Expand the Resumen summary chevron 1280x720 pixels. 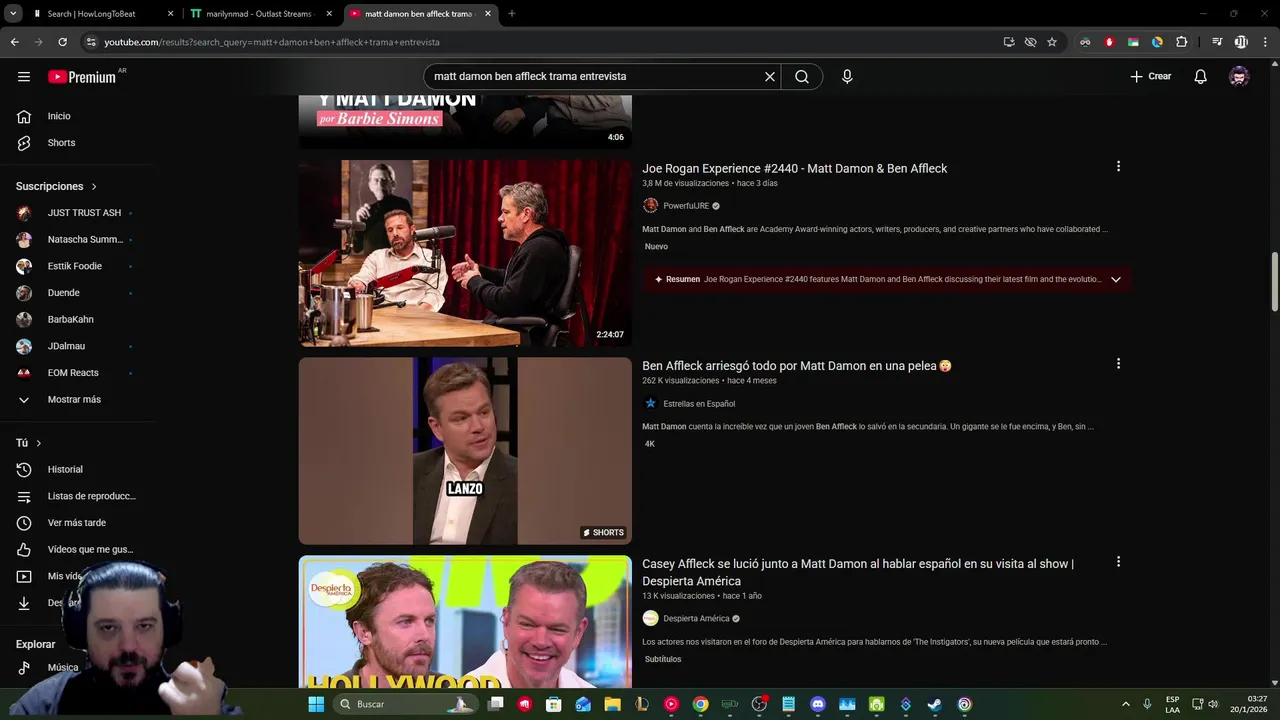[1116, 279]
